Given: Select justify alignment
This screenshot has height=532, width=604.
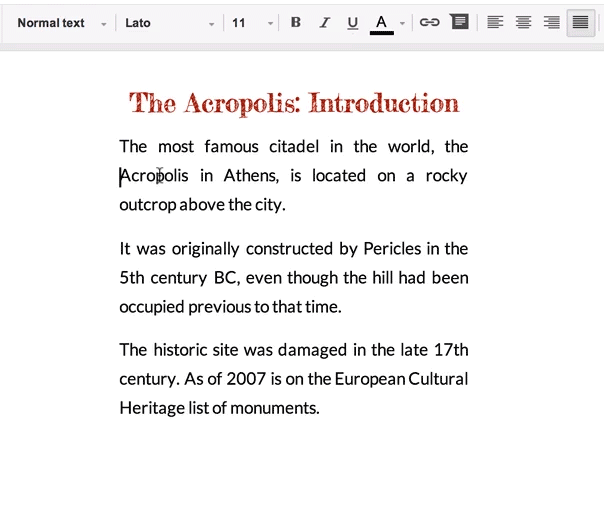Looking at the screenshot, I should click(x=580, y=22).
